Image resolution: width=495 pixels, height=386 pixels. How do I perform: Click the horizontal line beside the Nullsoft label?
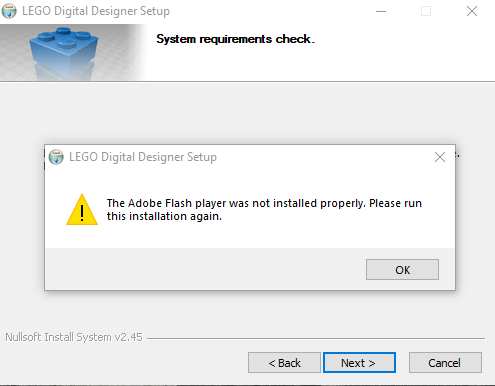tap(316, 338)
